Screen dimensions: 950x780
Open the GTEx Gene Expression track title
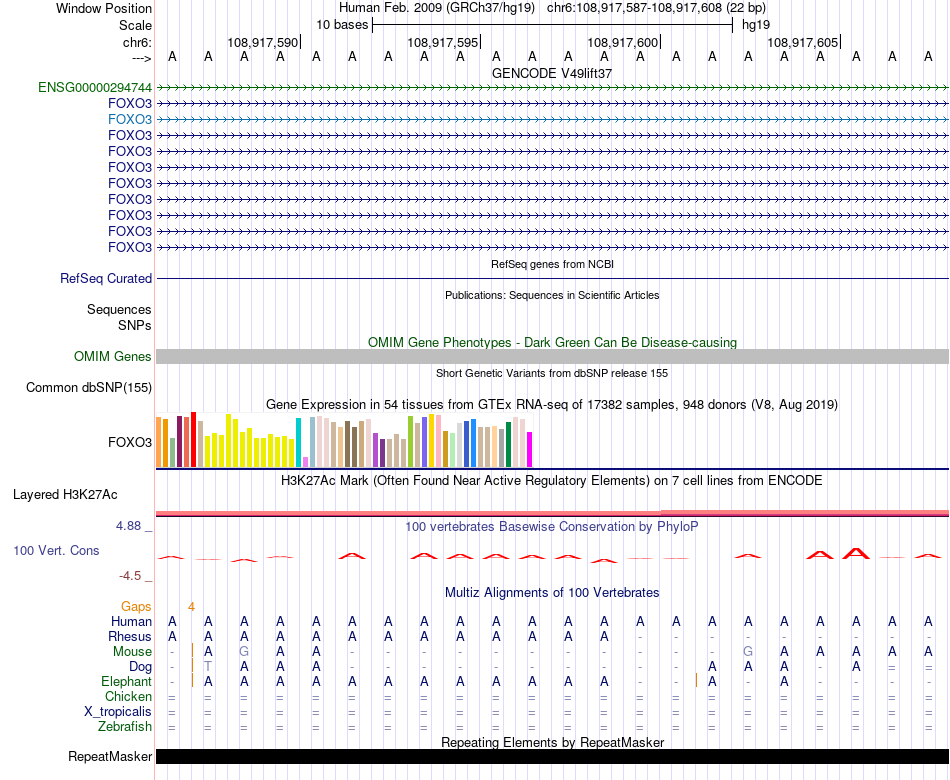[x=552, y=404]
